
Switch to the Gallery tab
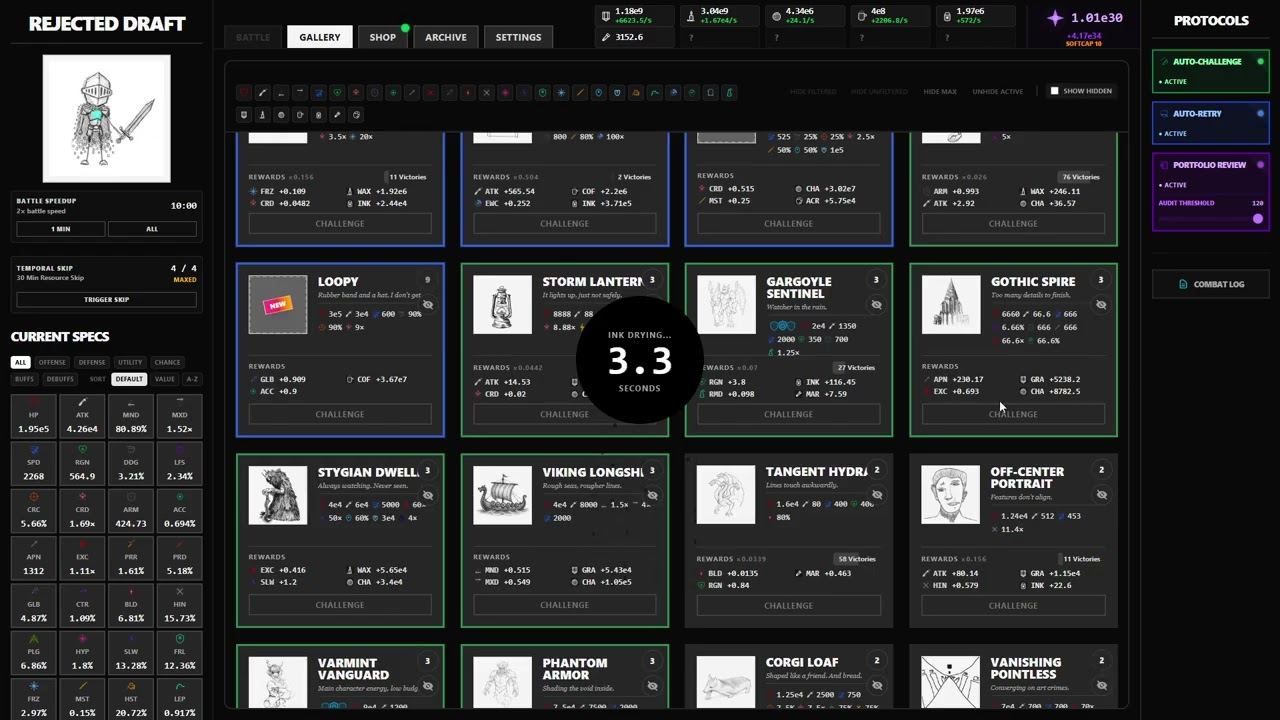[x=320, y=37]
